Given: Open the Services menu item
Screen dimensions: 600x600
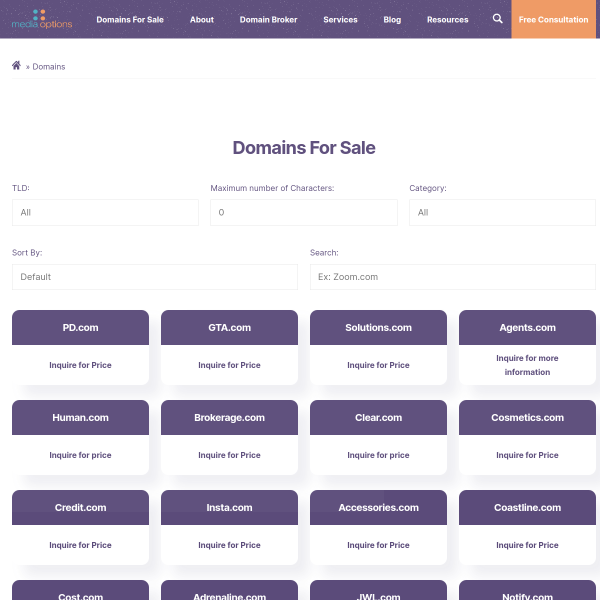Looking at the screenshot, I should [340, 20].
